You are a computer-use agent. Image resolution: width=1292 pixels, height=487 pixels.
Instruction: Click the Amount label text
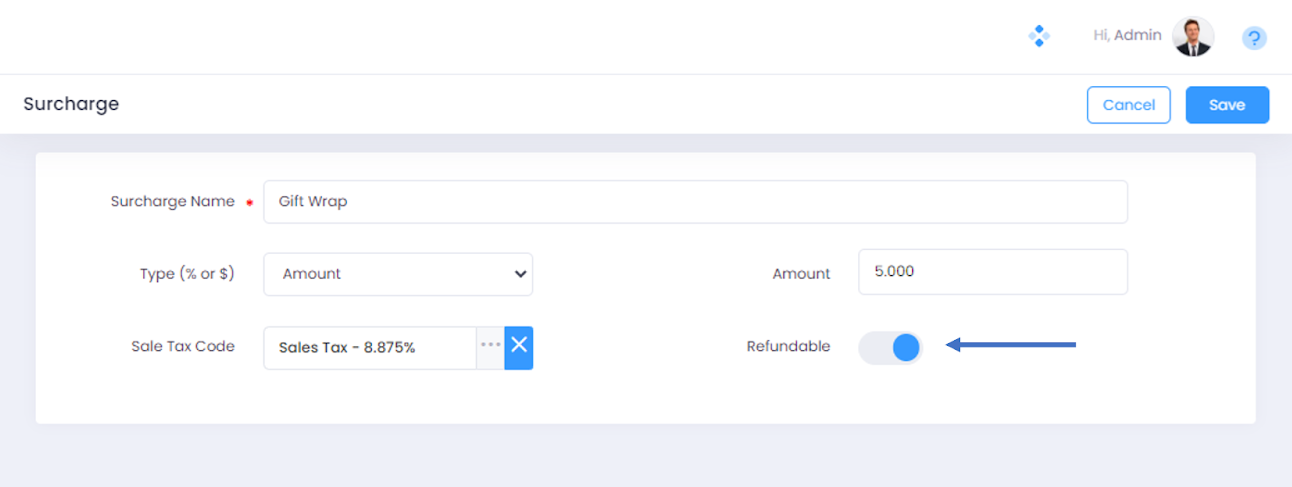801,274
